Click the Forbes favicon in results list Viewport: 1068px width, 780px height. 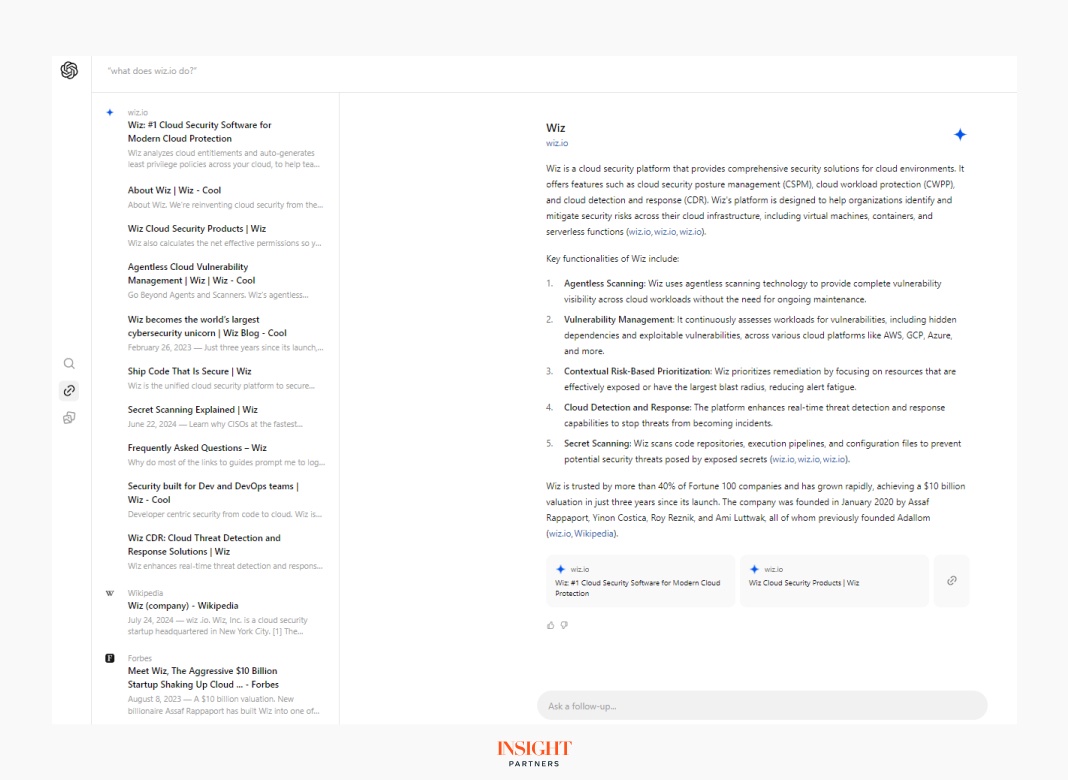pos(110,658)
